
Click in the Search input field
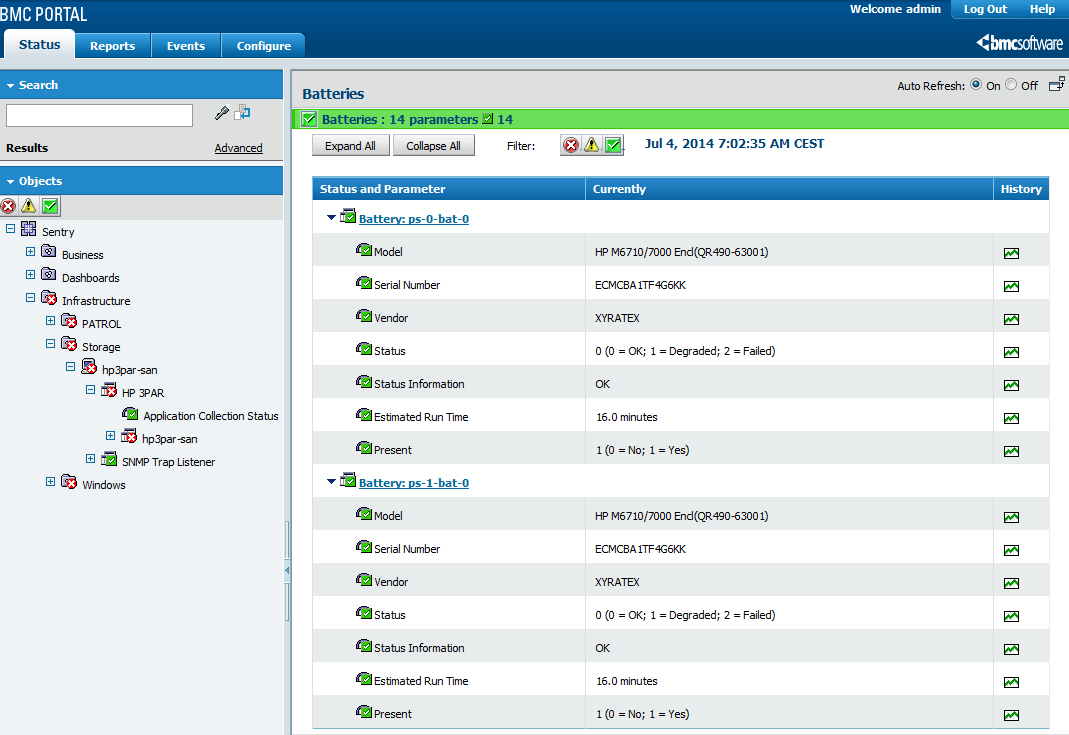tap(100, 115)
